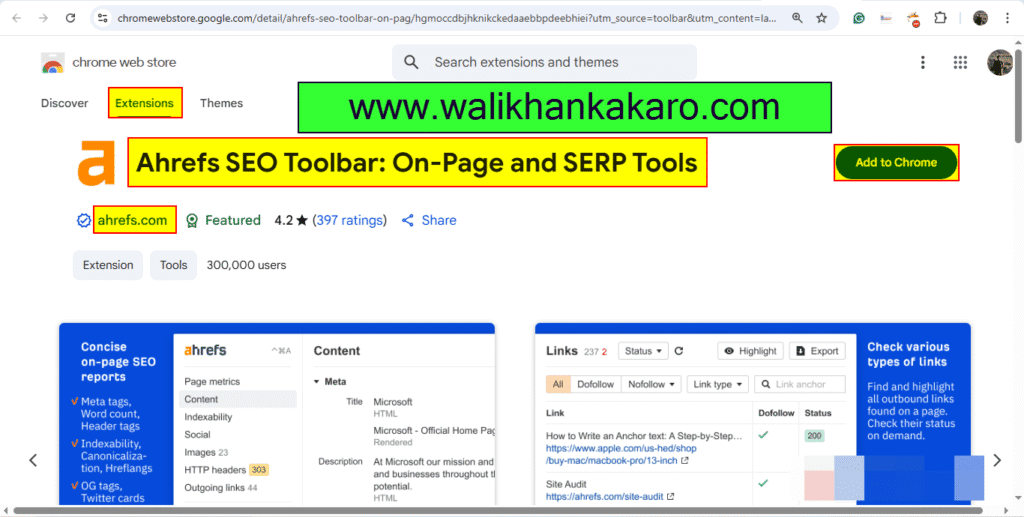Open the web store more options menu

click(922, 62)
